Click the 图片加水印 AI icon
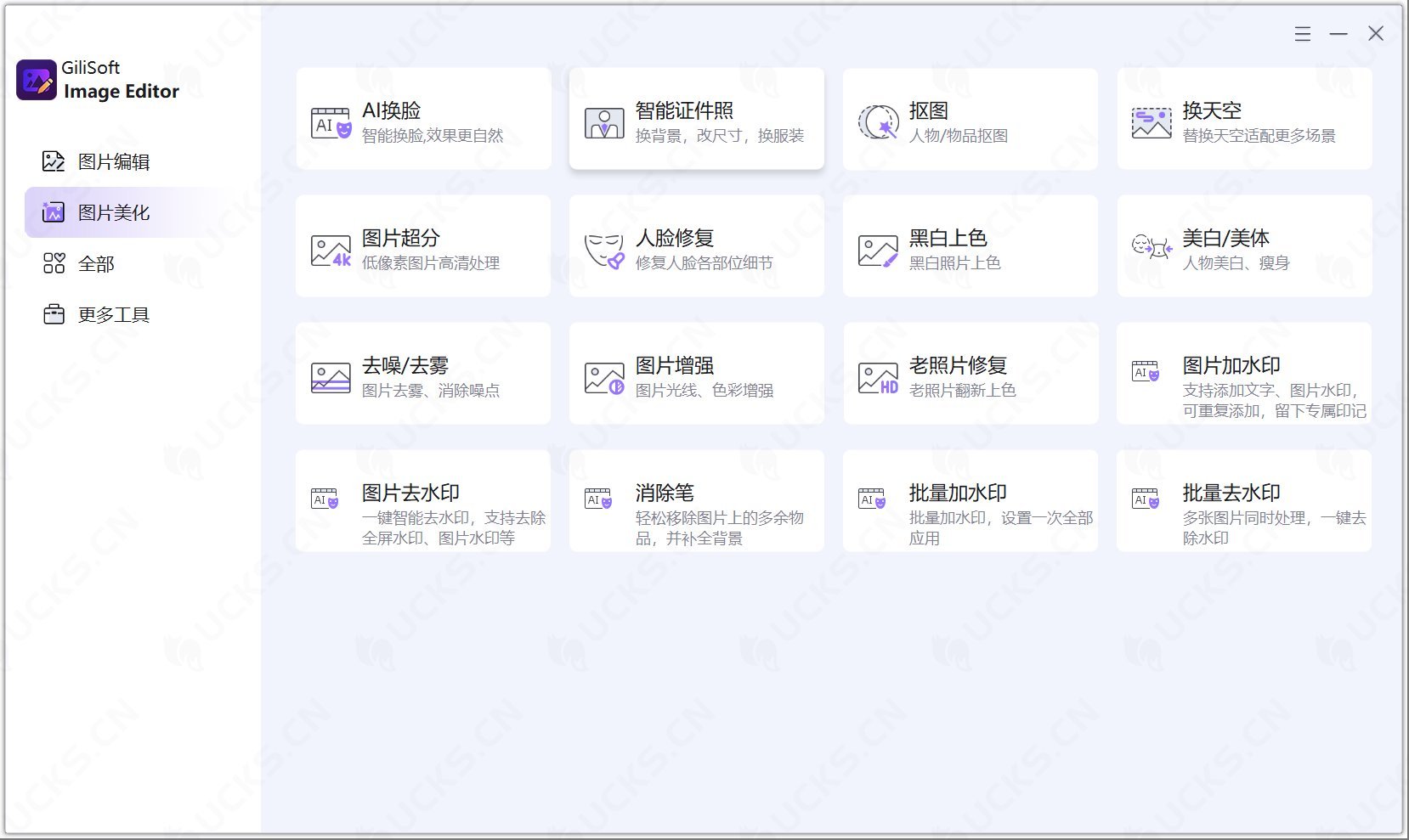1409x840 pixels. tap(1146, 371)
